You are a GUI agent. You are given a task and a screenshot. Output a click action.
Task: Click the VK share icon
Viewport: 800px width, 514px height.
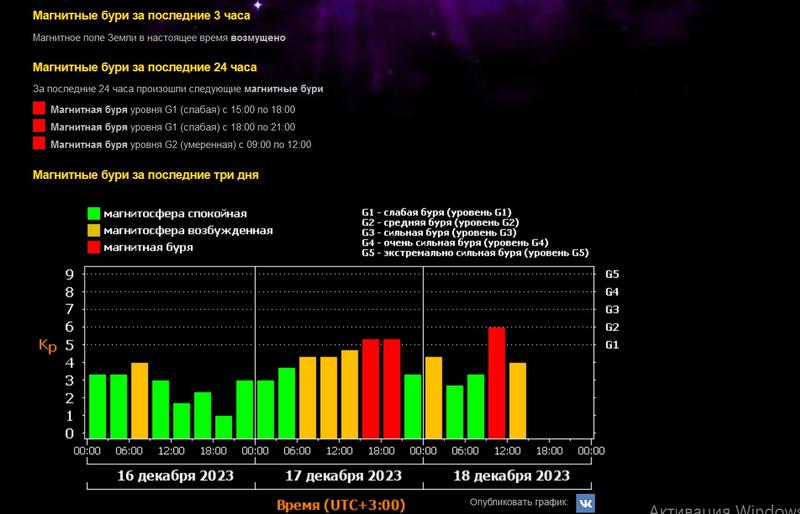point(584,502)
